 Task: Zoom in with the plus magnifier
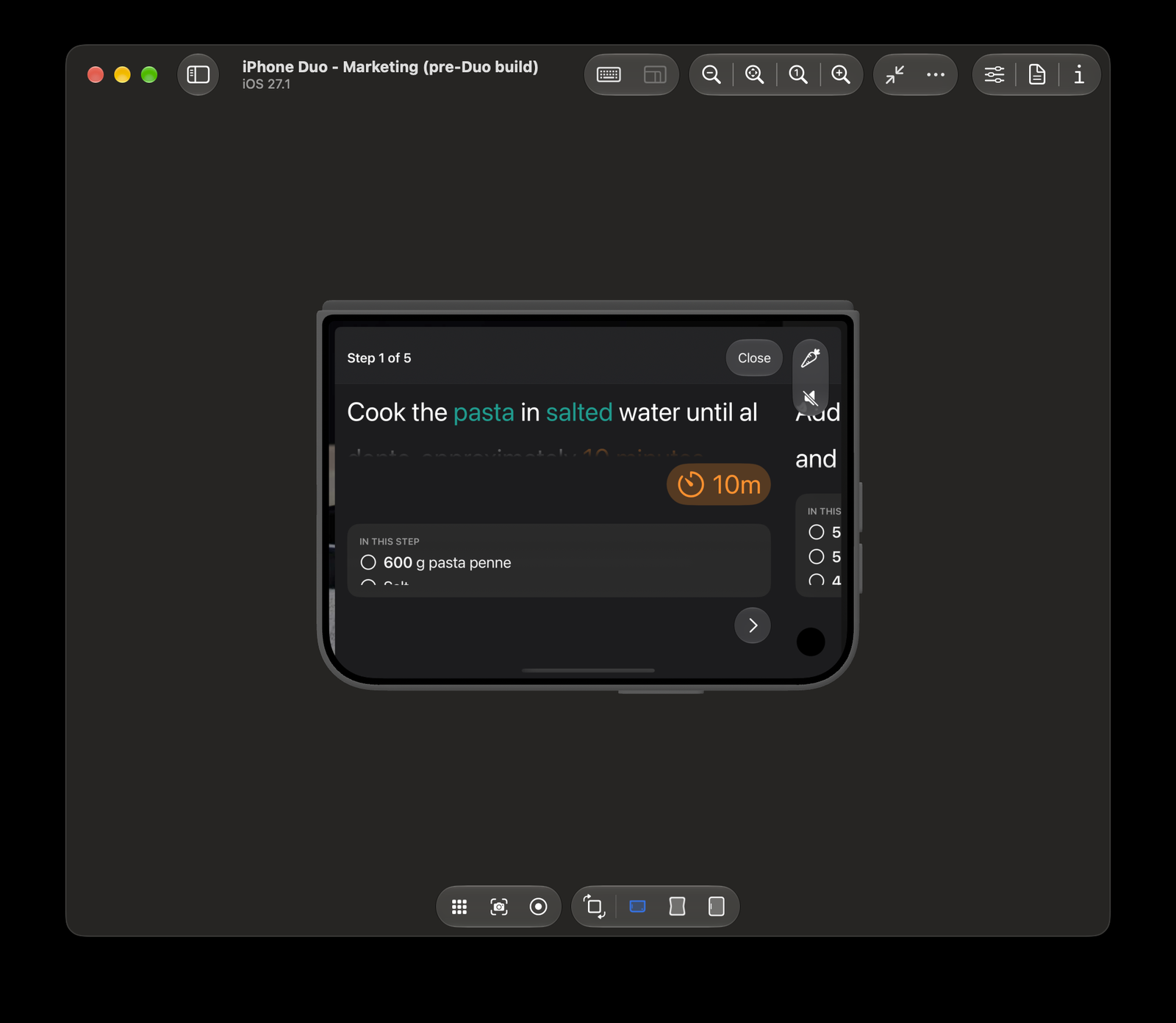(840, 74)
